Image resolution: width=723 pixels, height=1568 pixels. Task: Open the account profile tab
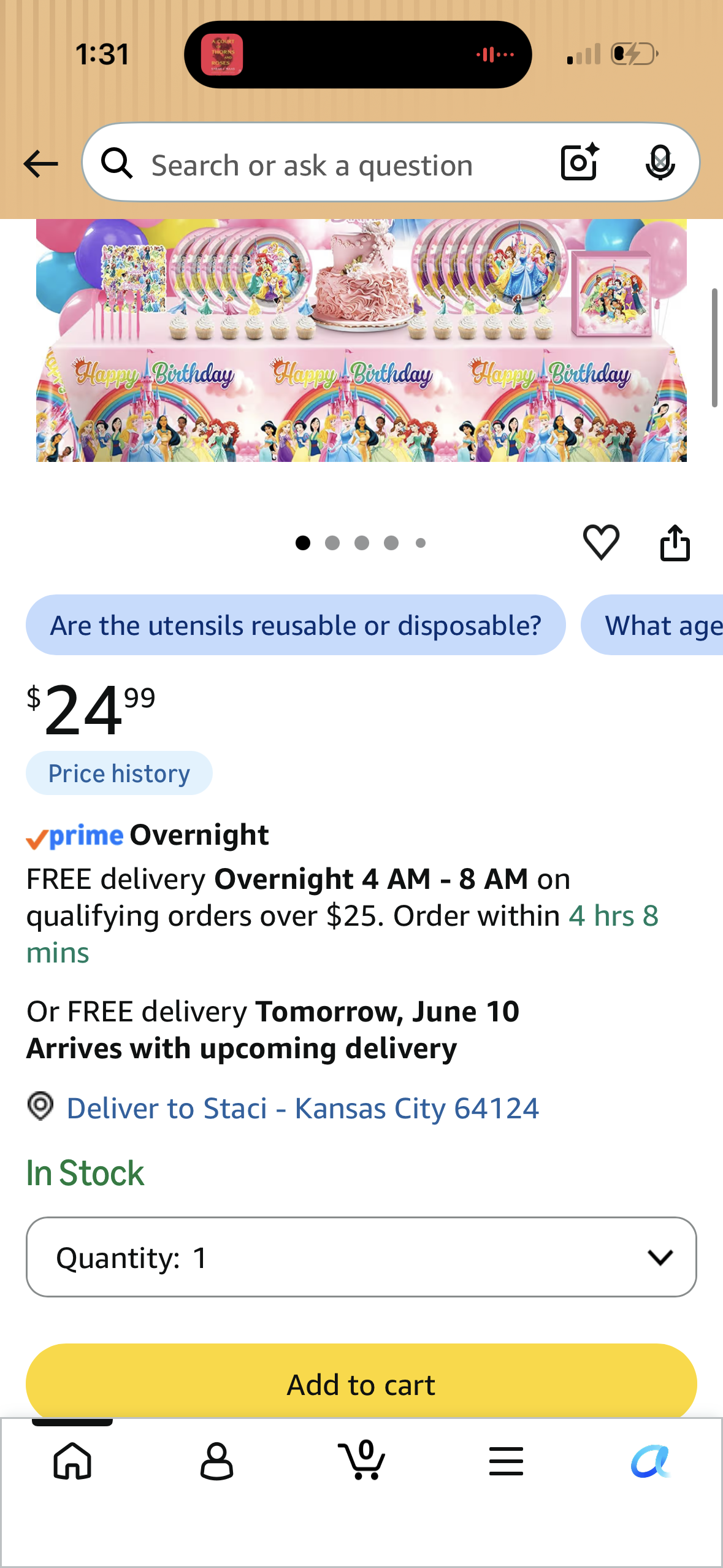click(x=216, y=1461)
